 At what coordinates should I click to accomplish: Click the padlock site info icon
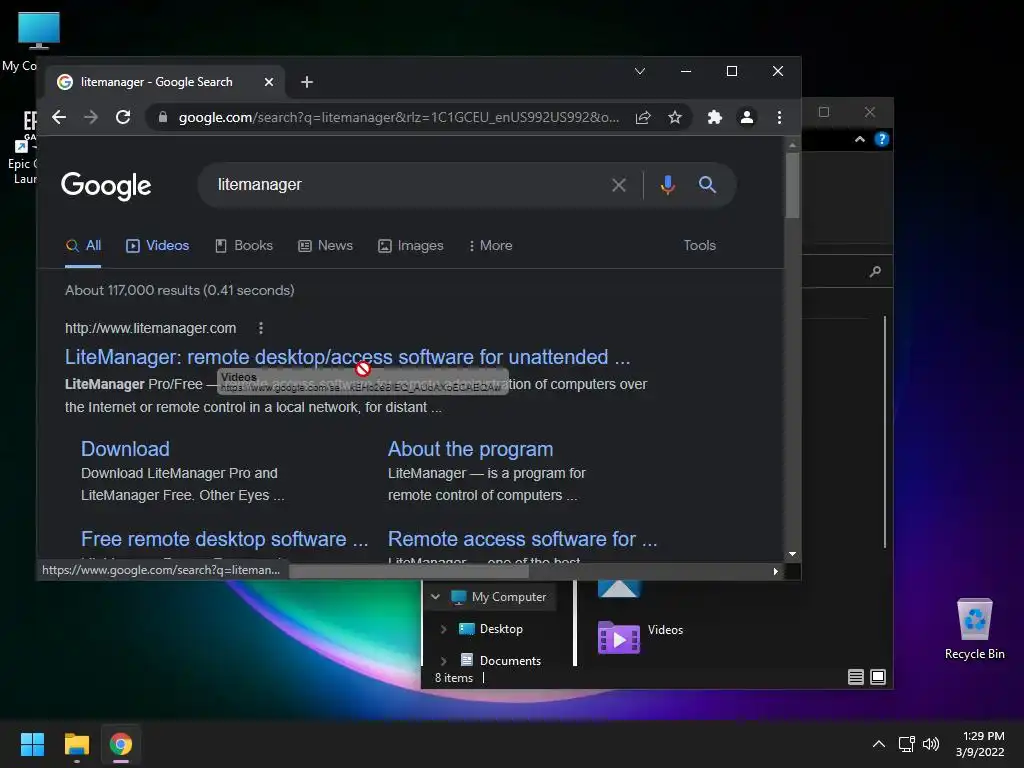(x=163, y=117)
